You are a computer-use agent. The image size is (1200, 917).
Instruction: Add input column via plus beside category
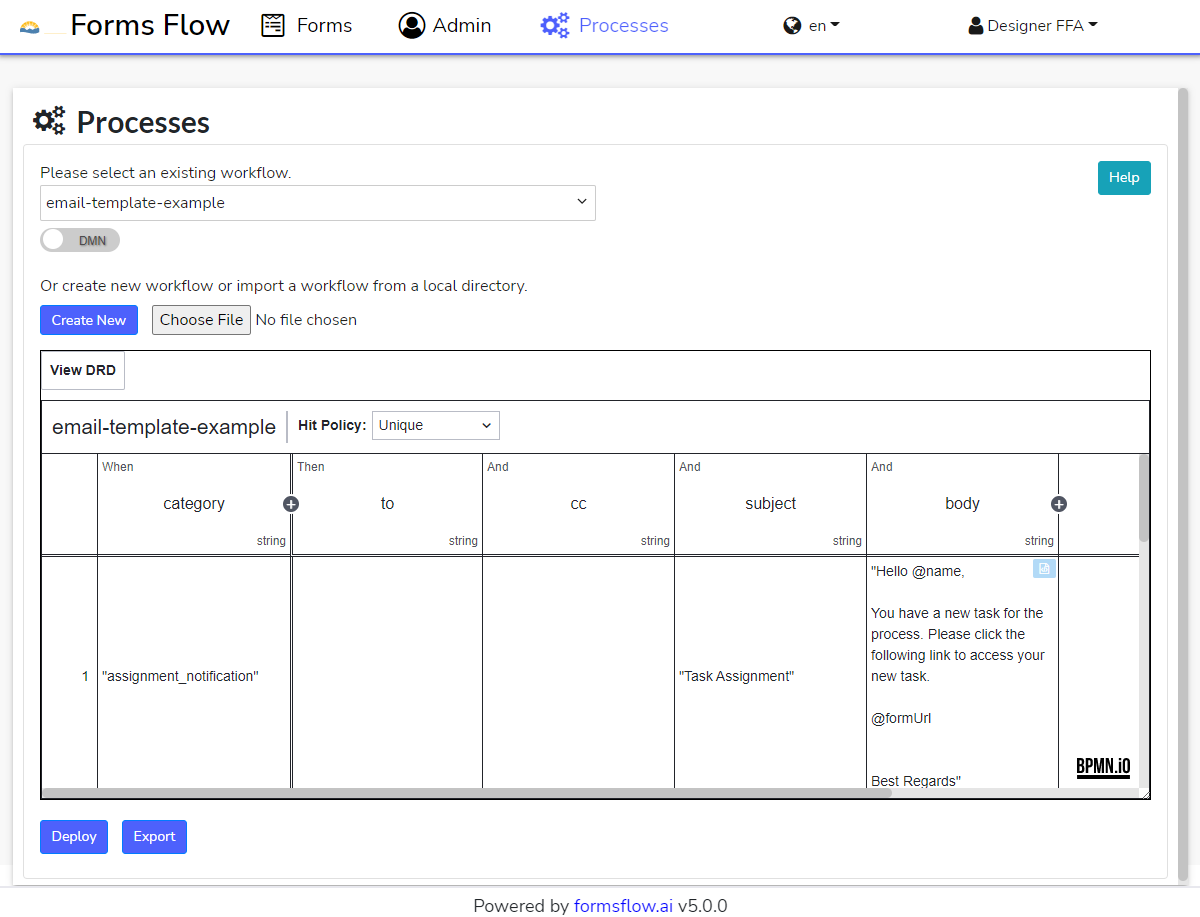[x=291, y=504]
